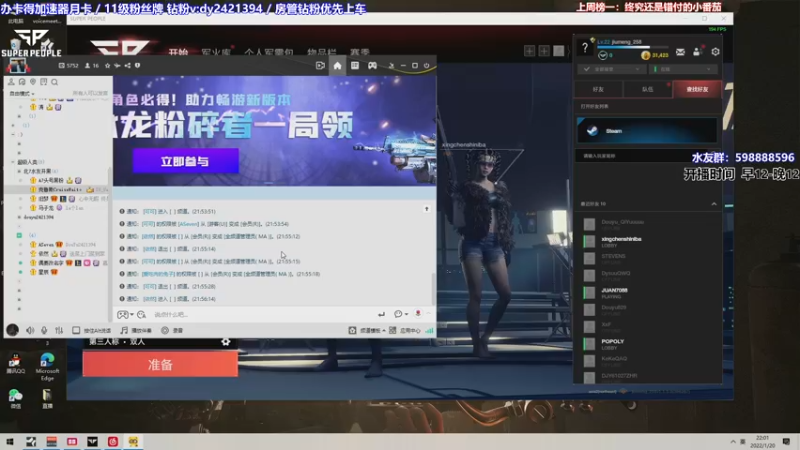Click the scroll-to-top arrow in chat area
The image size is (800, 450).
tap(427, 209)
